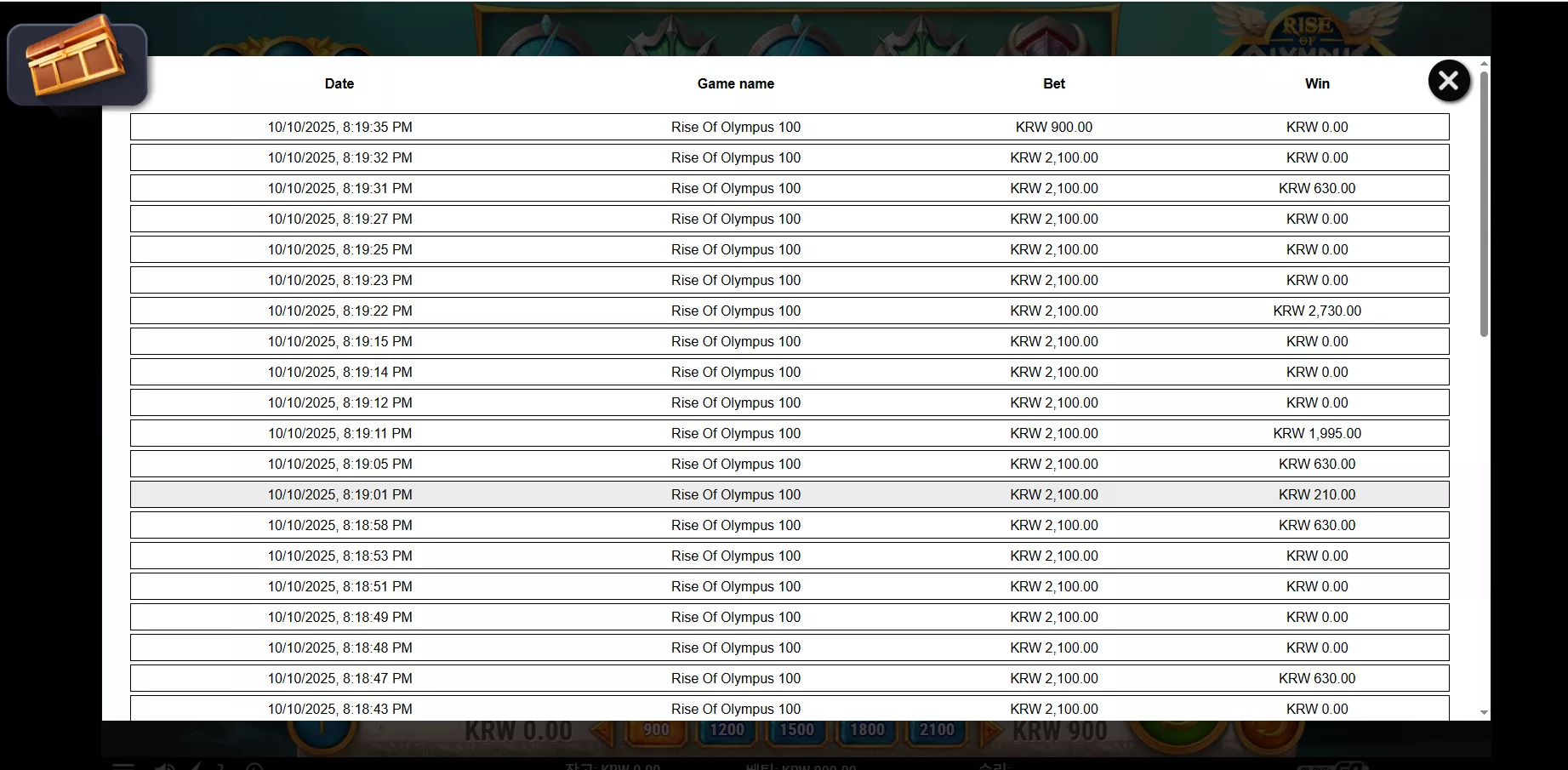Click the 8:18:48 PM date cell
Image resolution: width=1568 pixels, height=770 pixels.
(340, 647)
